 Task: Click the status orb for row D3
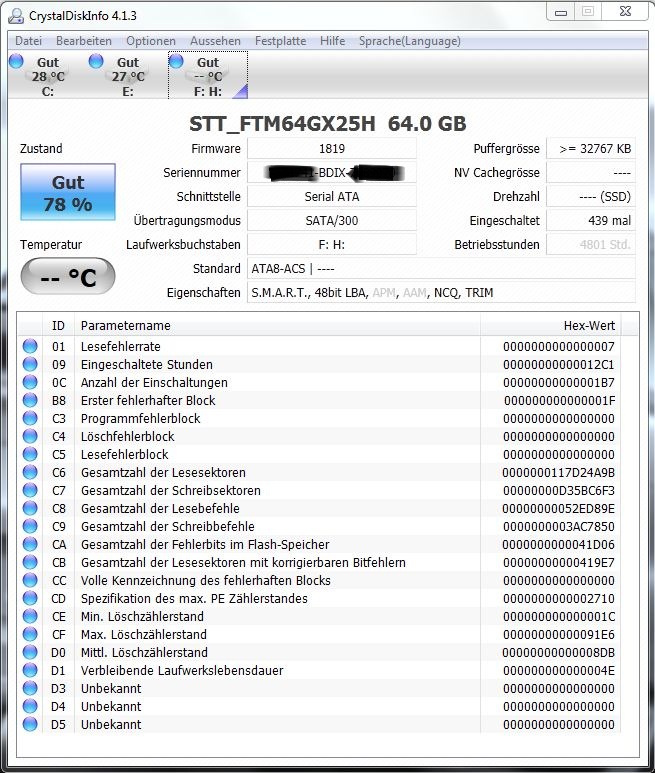click(30, 688)
